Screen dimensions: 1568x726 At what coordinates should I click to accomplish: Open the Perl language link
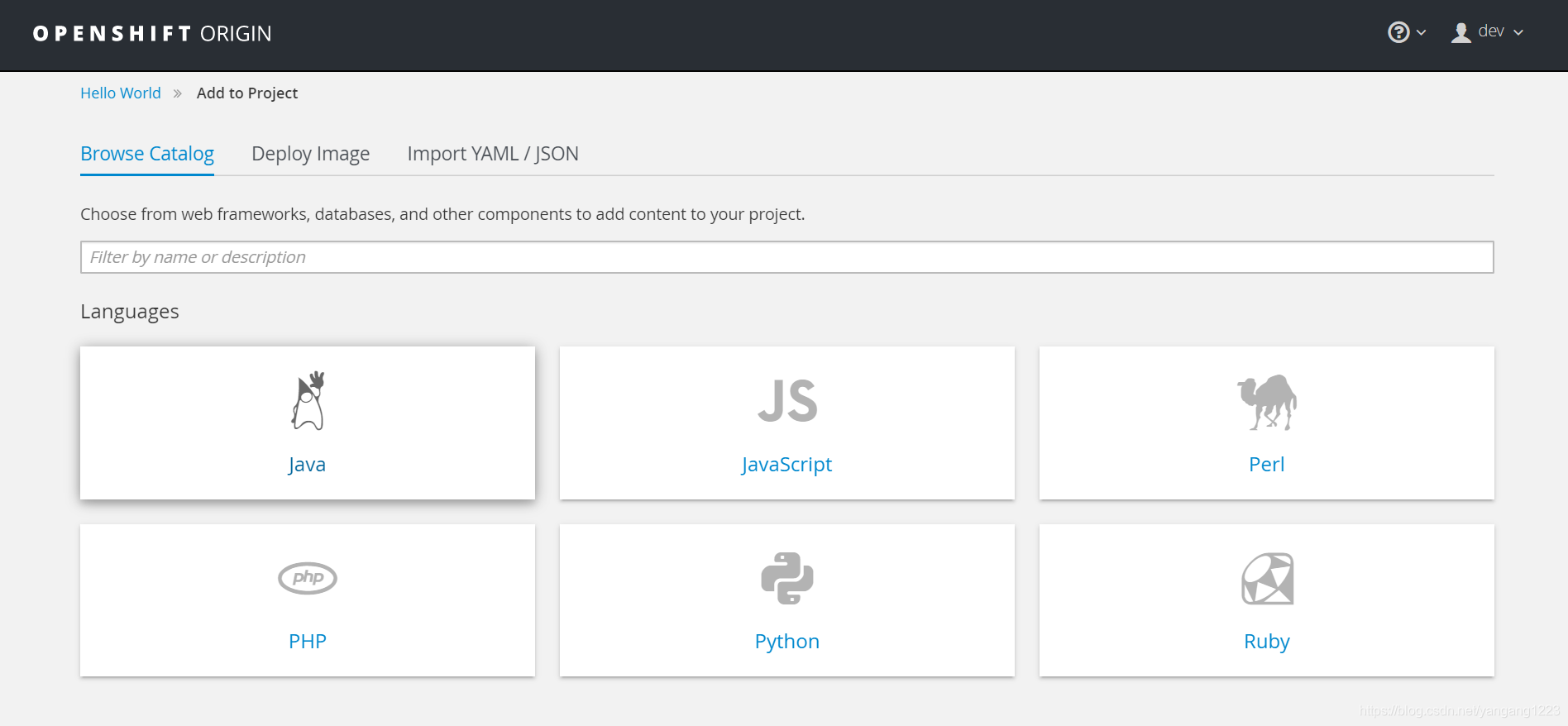(1266, 464)
